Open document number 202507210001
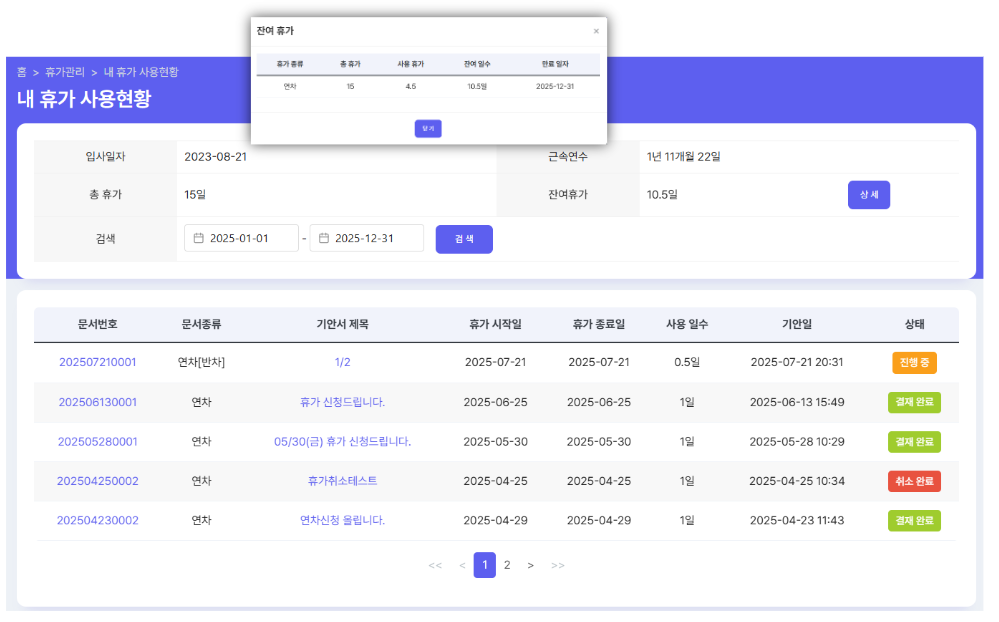 coord(98,362)
